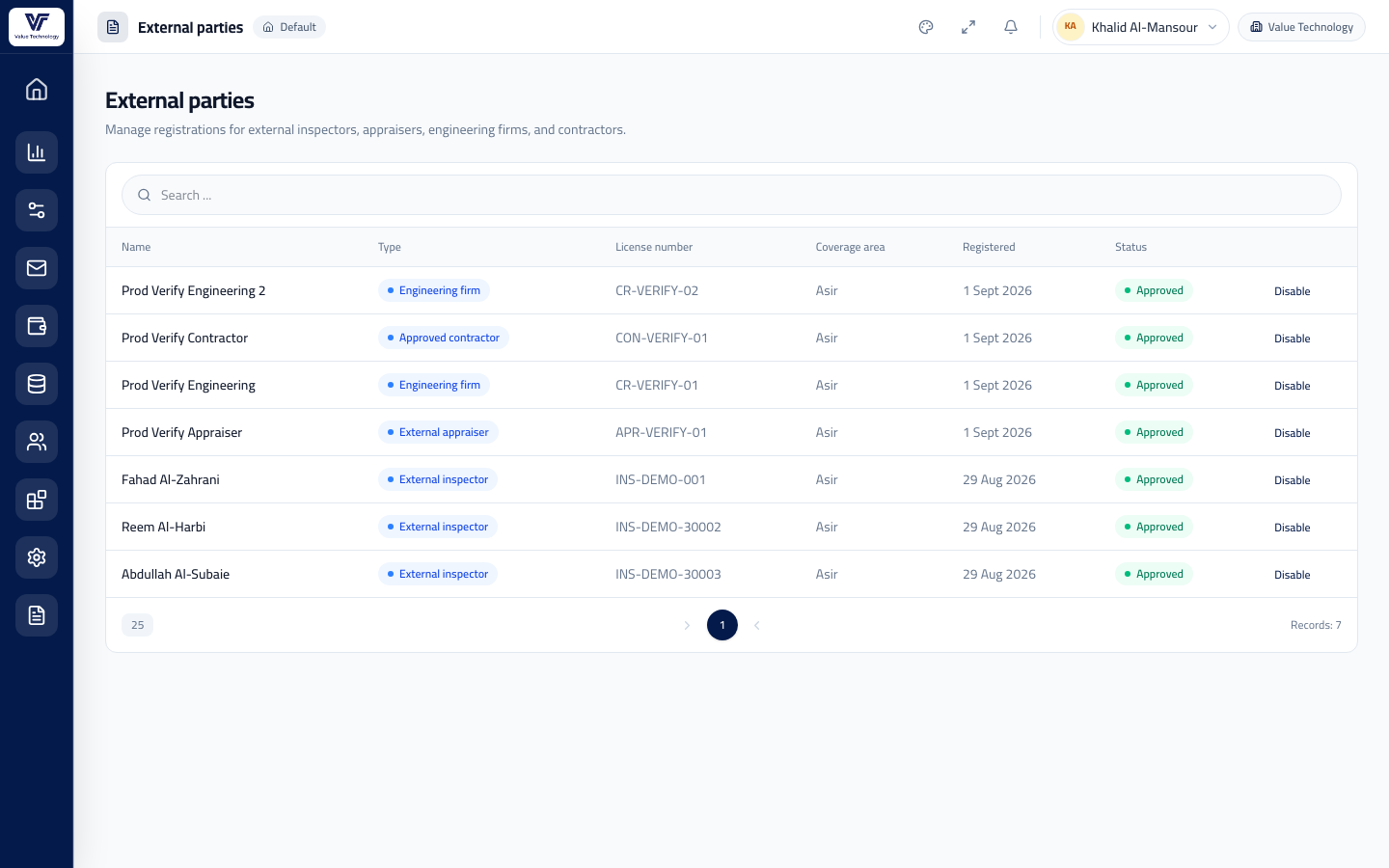Open the database sidebar icon
Viewport: 1389px width, 868px height.
tap(37, 384)
